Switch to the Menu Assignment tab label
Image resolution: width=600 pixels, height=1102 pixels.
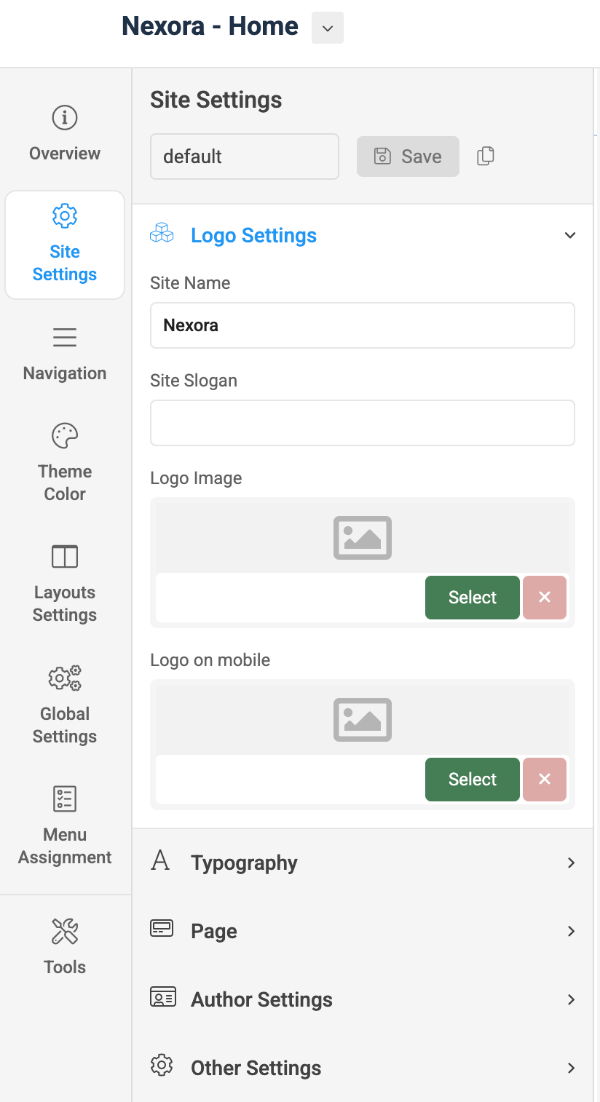coord(65,845)
